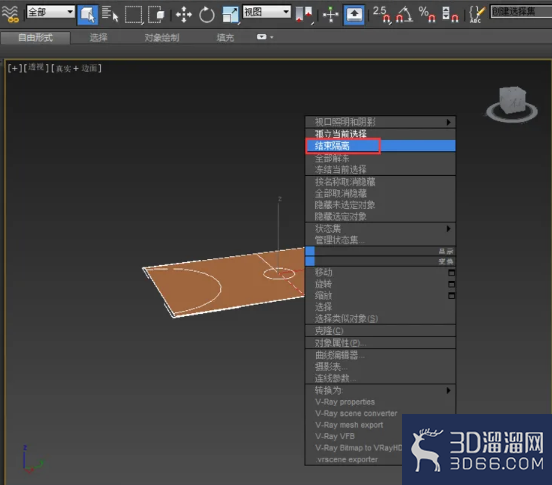Select the Move tool in toolbar
This screenshot has height=485, width=552.
pyautogui.click(x=184, y=15)
